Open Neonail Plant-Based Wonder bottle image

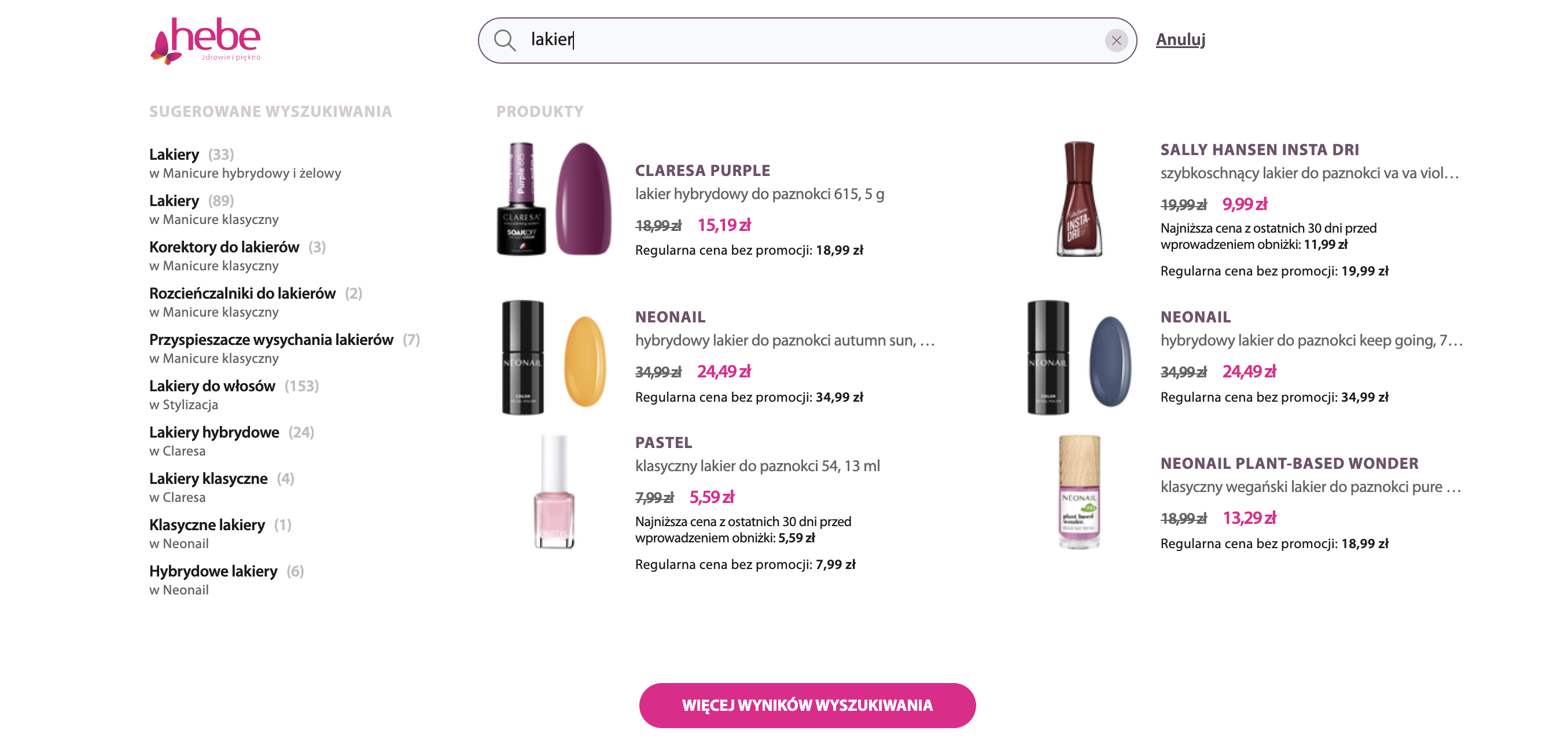coord(1079,491)
